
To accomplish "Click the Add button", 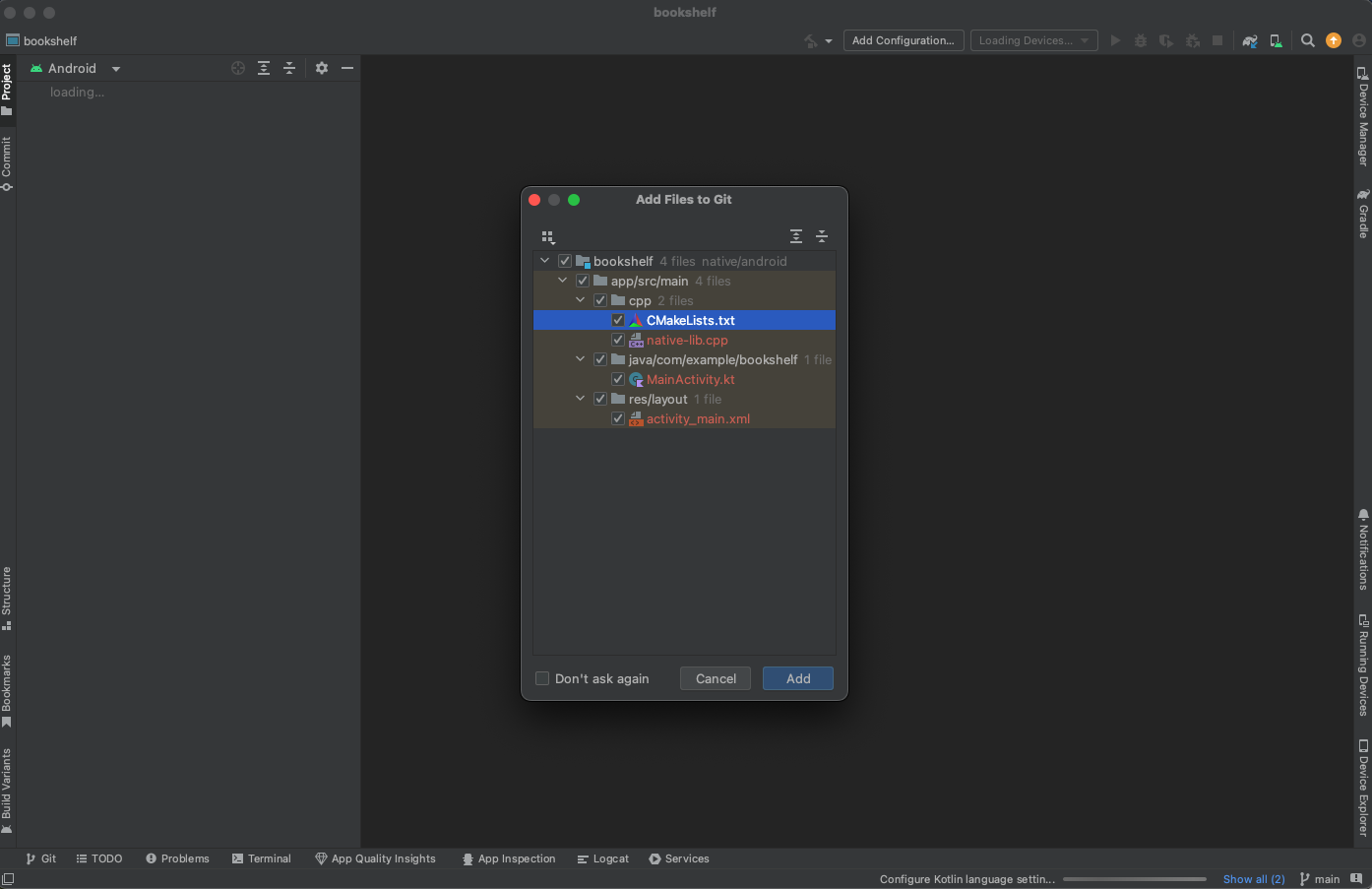I will click(798, 678).
